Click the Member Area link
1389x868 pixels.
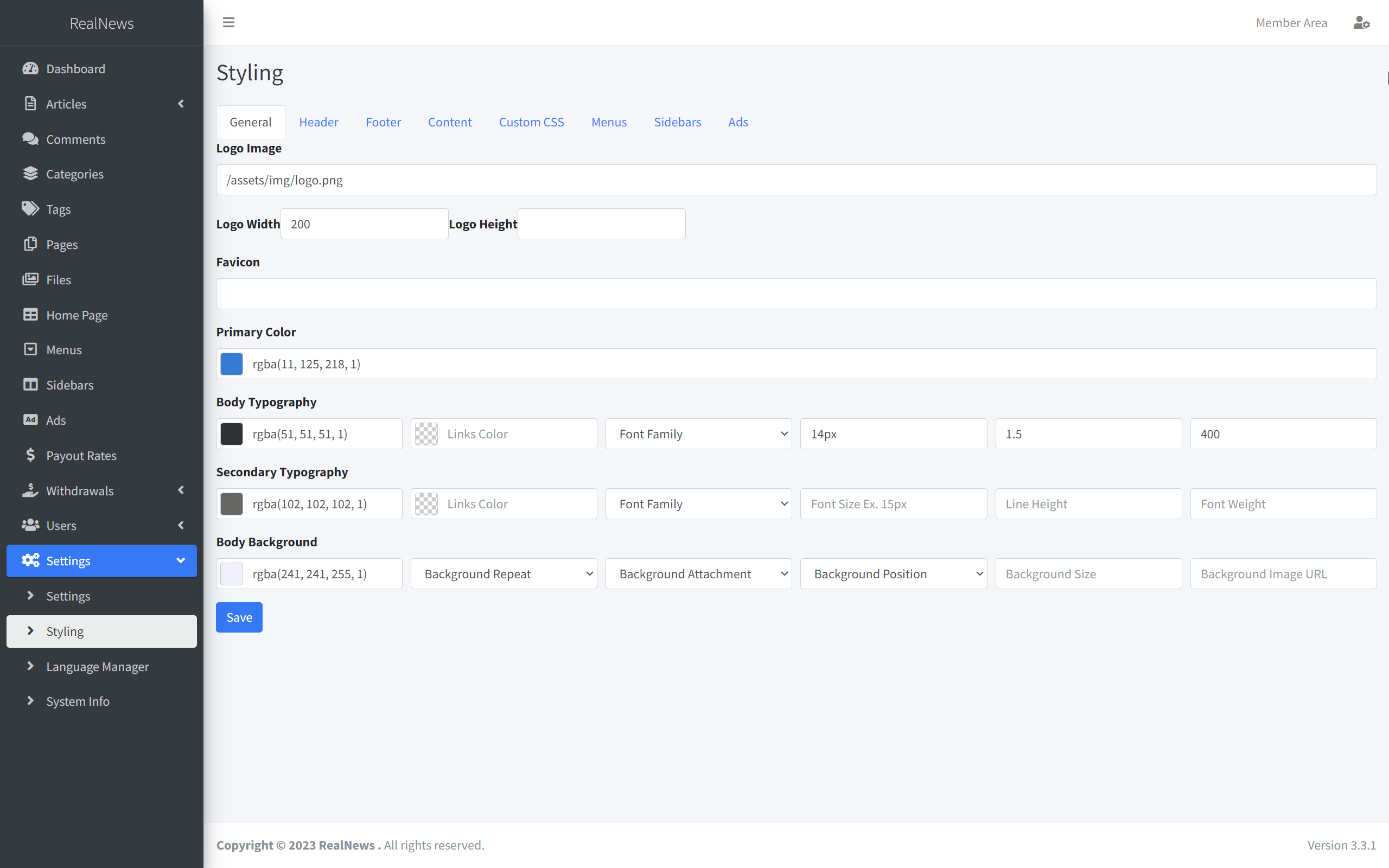point(1291,22)
